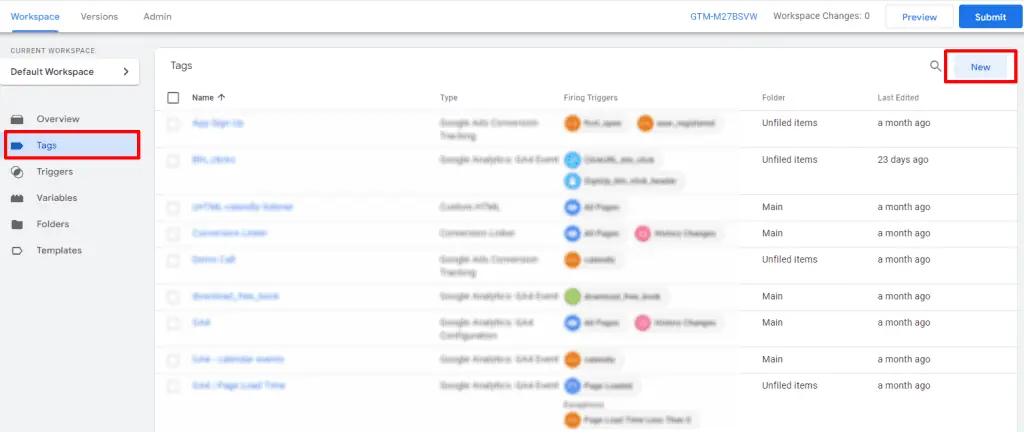Viewport: 1024px width, 432px height.
Task: Click the Preview button
Action: click(919, 17)
